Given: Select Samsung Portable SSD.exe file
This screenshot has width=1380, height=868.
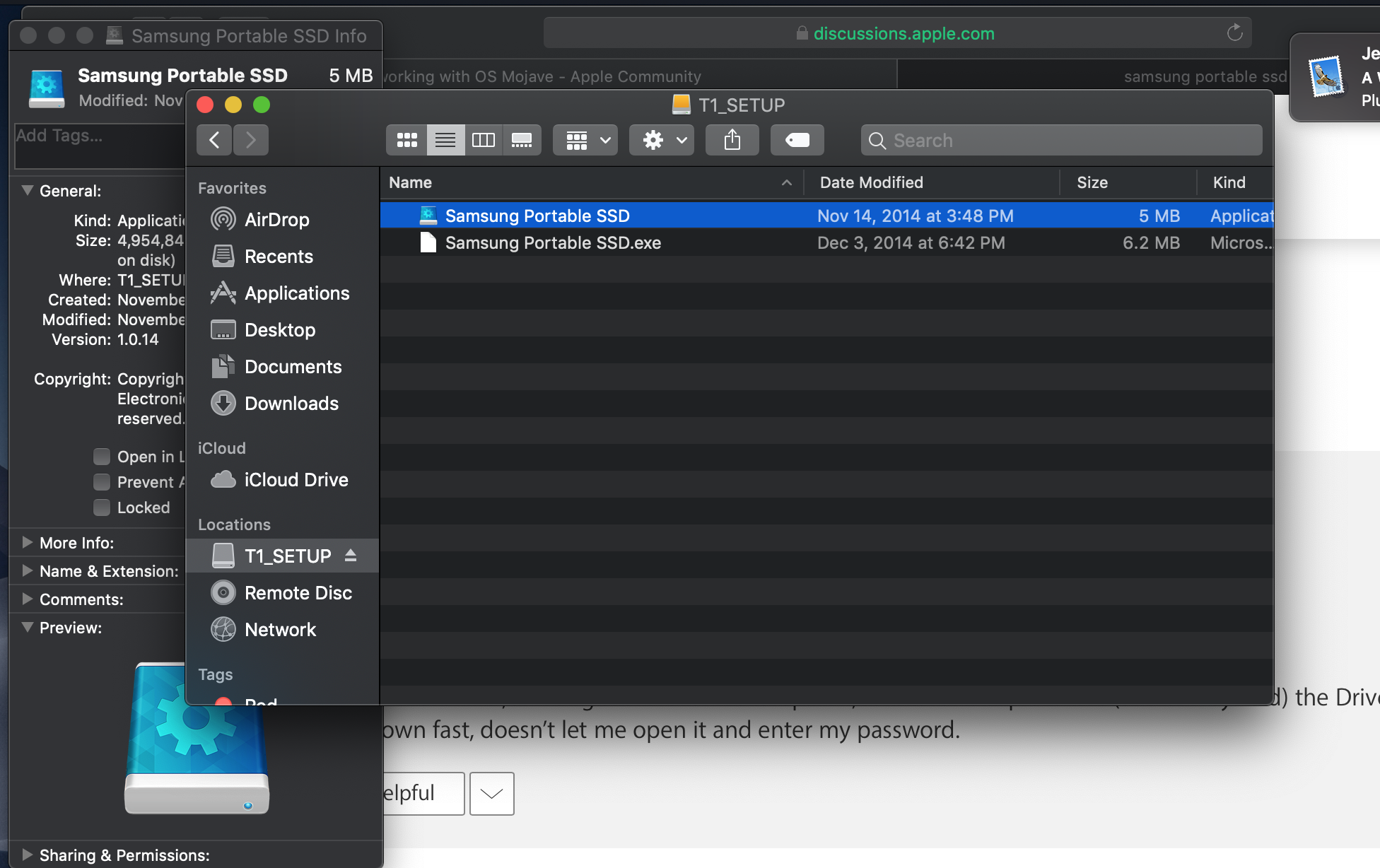Looking at the screenshot, I should pos(553,243).
